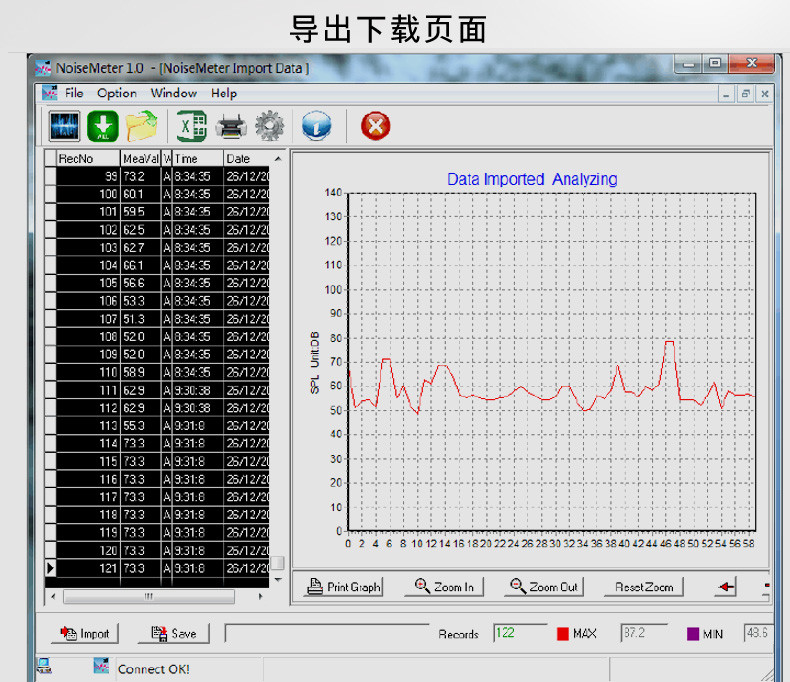Click the Zoom In button
790x682 pixels.
tap(444, 587)
